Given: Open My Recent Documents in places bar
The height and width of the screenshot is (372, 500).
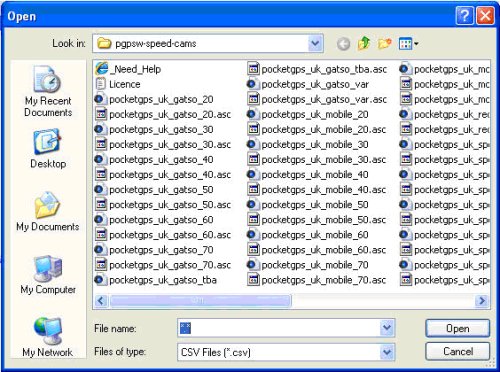Looking at the screenshot, I should (x=48, y=91).
